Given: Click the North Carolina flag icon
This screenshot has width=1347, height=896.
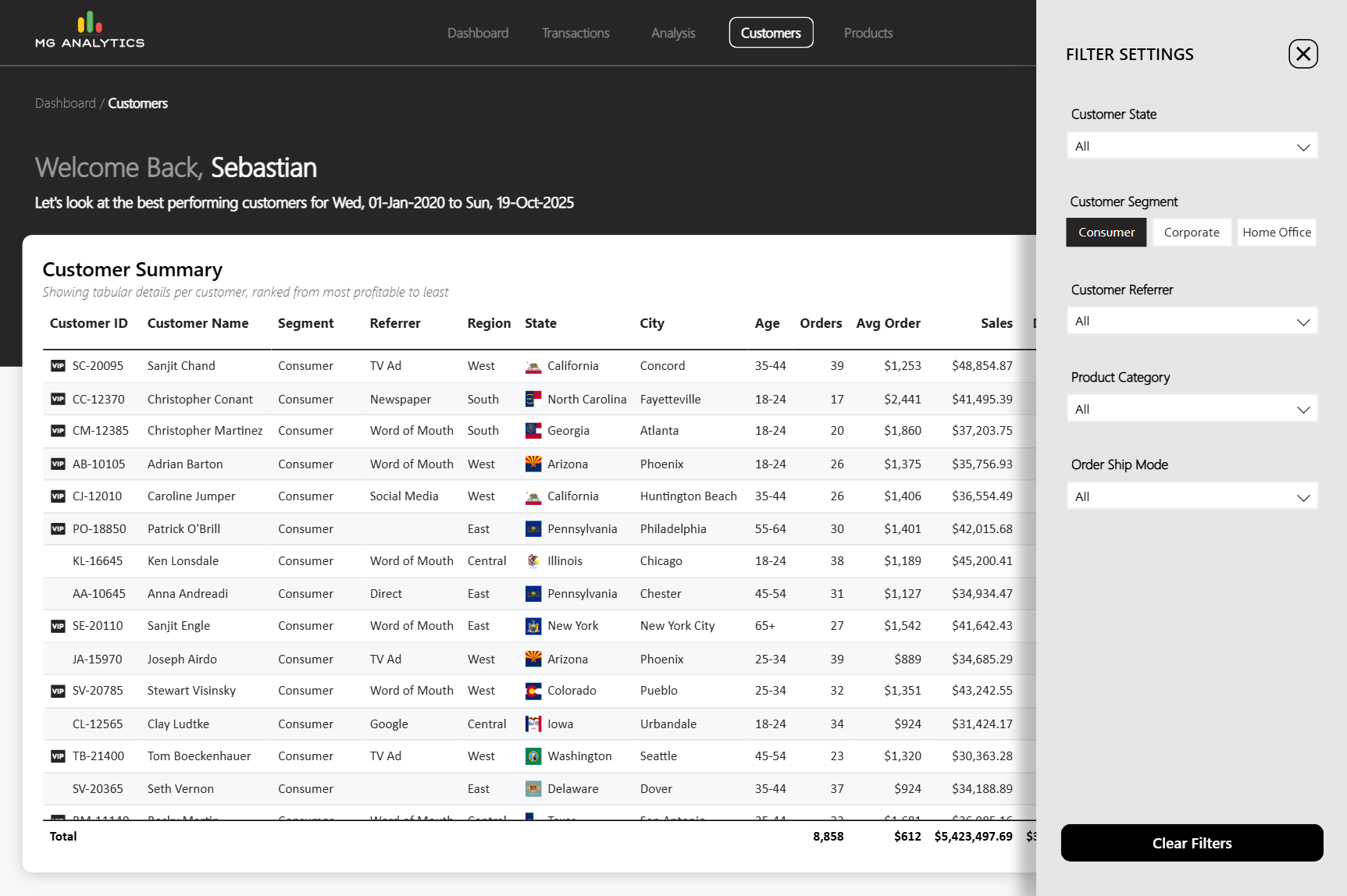Looking at the screenshot, I should [x=533, y=400].
